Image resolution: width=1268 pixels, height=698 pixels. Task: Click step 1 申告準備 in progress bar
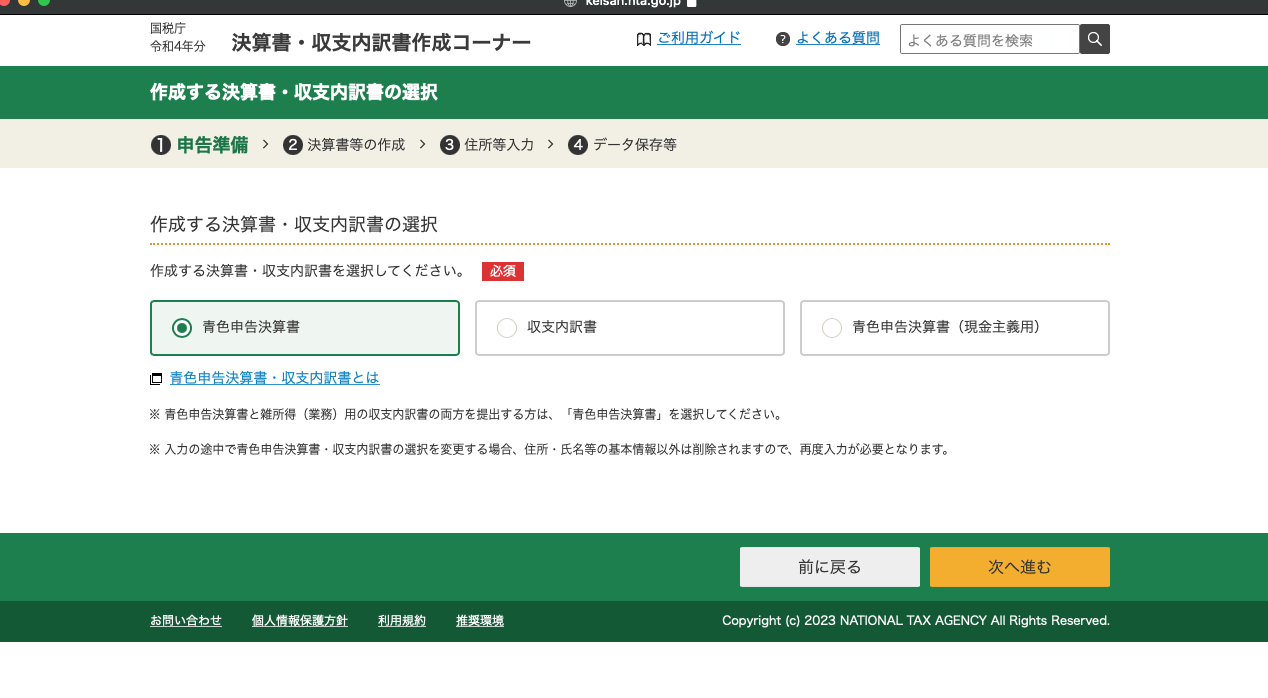point(199,145)
